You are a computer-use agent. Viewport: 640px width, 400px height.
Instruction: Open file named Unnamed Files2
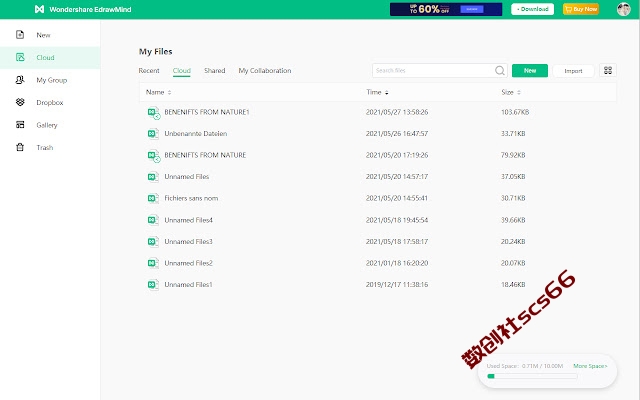(188, 263)
